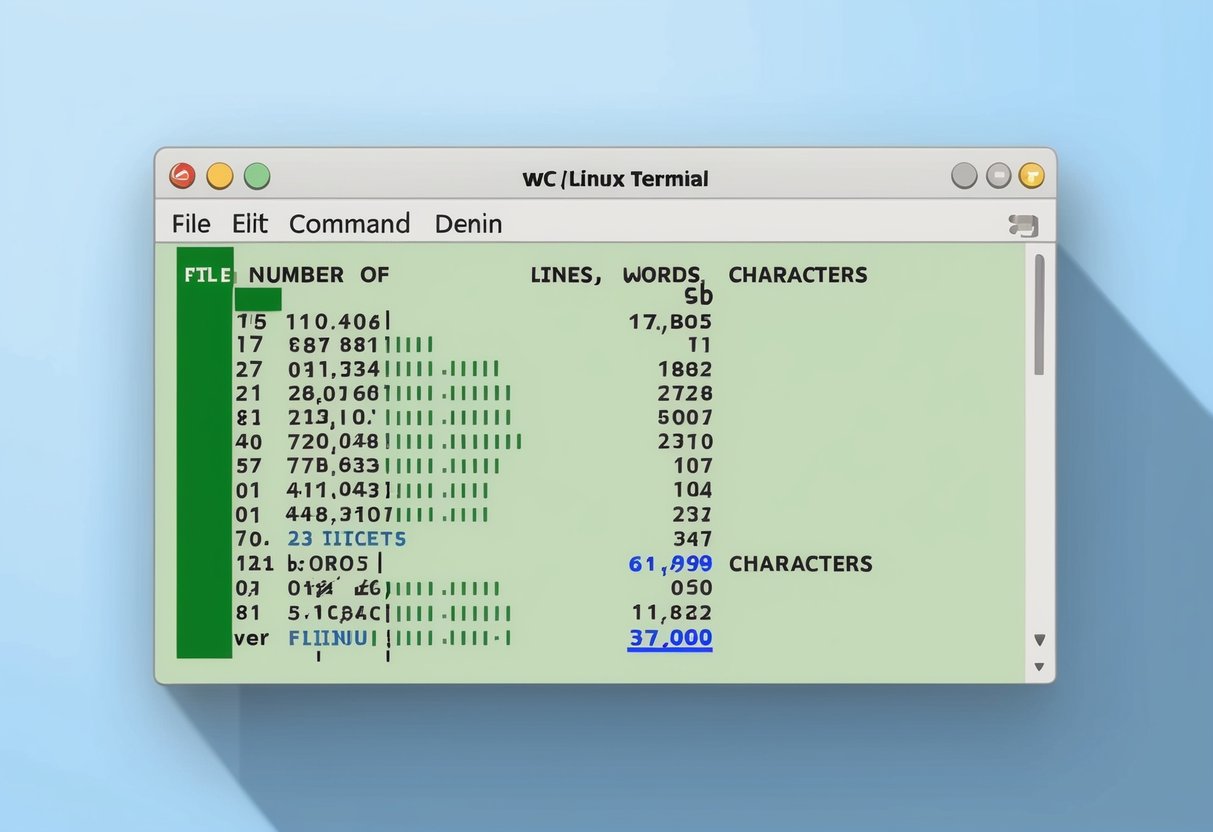
Task: Open the File menu
Action: click(x=190, y=223)
